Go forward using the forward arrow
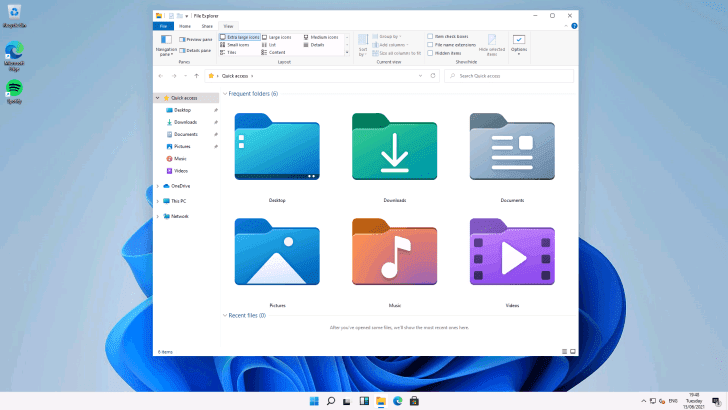This screenshot has height=410, width=728. [174, 76]
